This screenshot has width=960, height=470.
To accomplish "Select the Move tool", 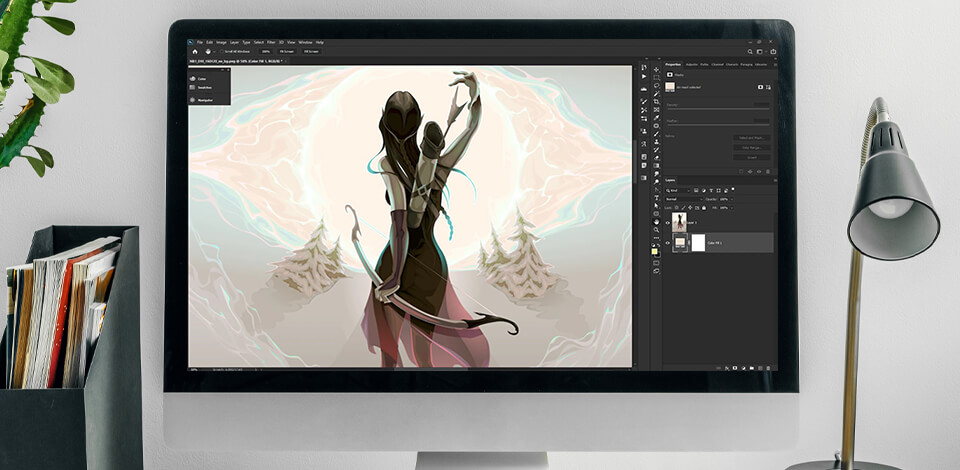I will (656, 70).
